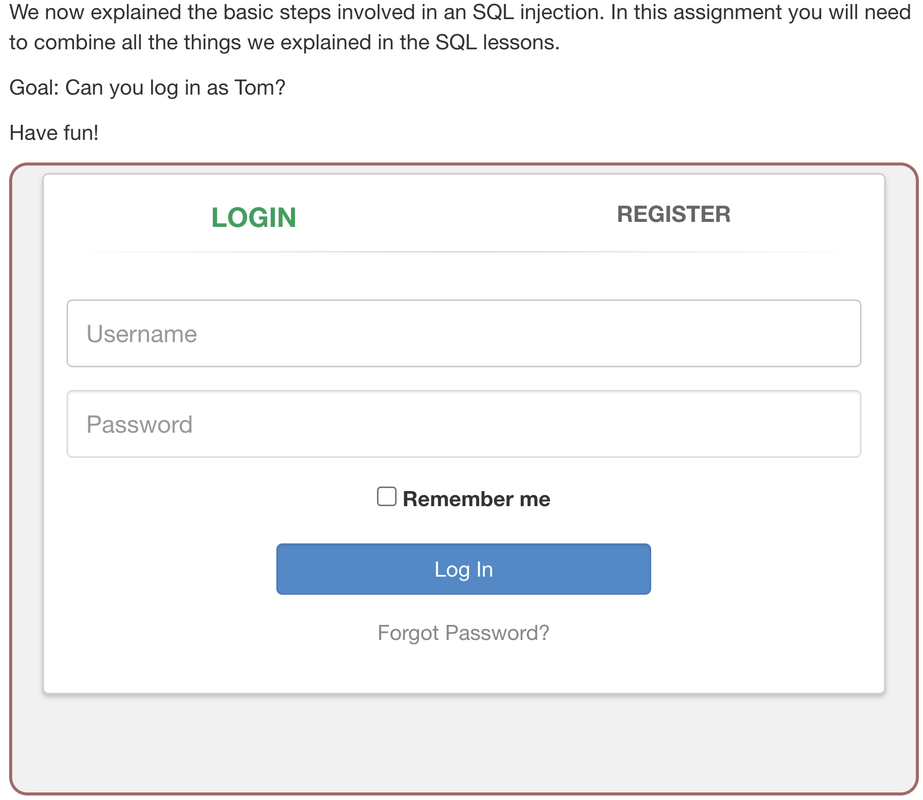923x800 pixels.
Task: Click into the Password field
Action: pos(463,424)
